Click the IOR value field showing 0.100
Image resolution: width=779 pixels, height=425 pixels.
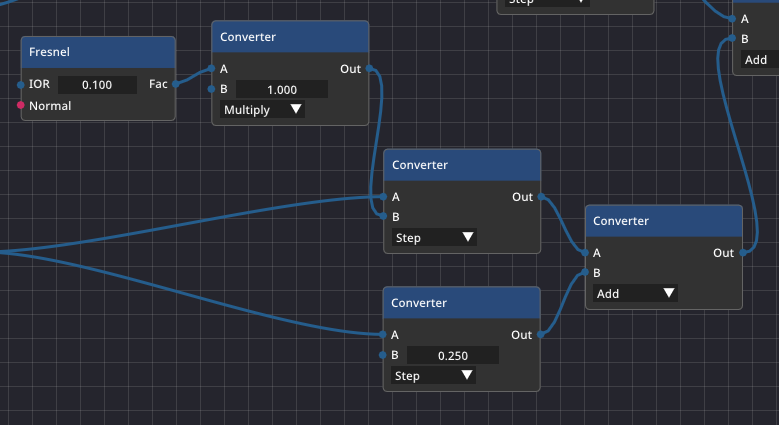point(97,85)
